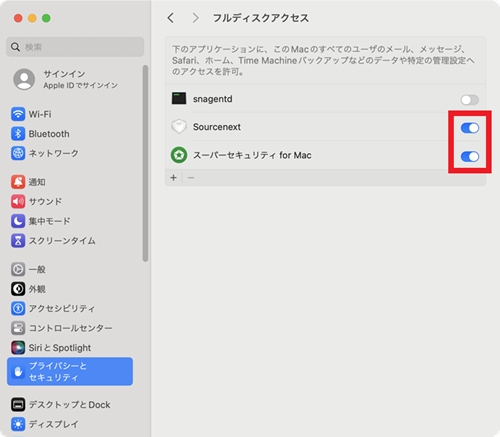Select プライバシーとセキュリティ in sidebar
Image resolution: width=500 pixels, height=437 pixels.
[x=70, y=371]
